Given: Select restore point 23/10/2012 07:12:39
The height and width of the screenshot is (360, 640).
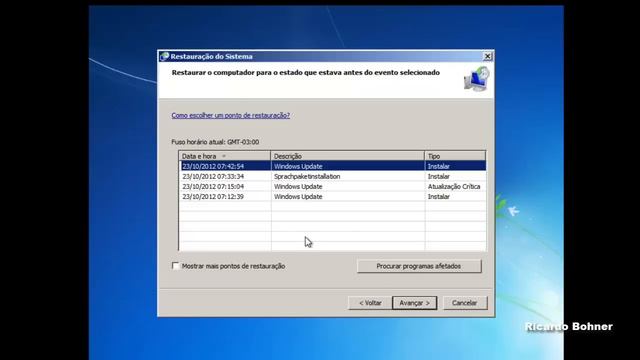Looking at the screenshot, I should 333,196.
